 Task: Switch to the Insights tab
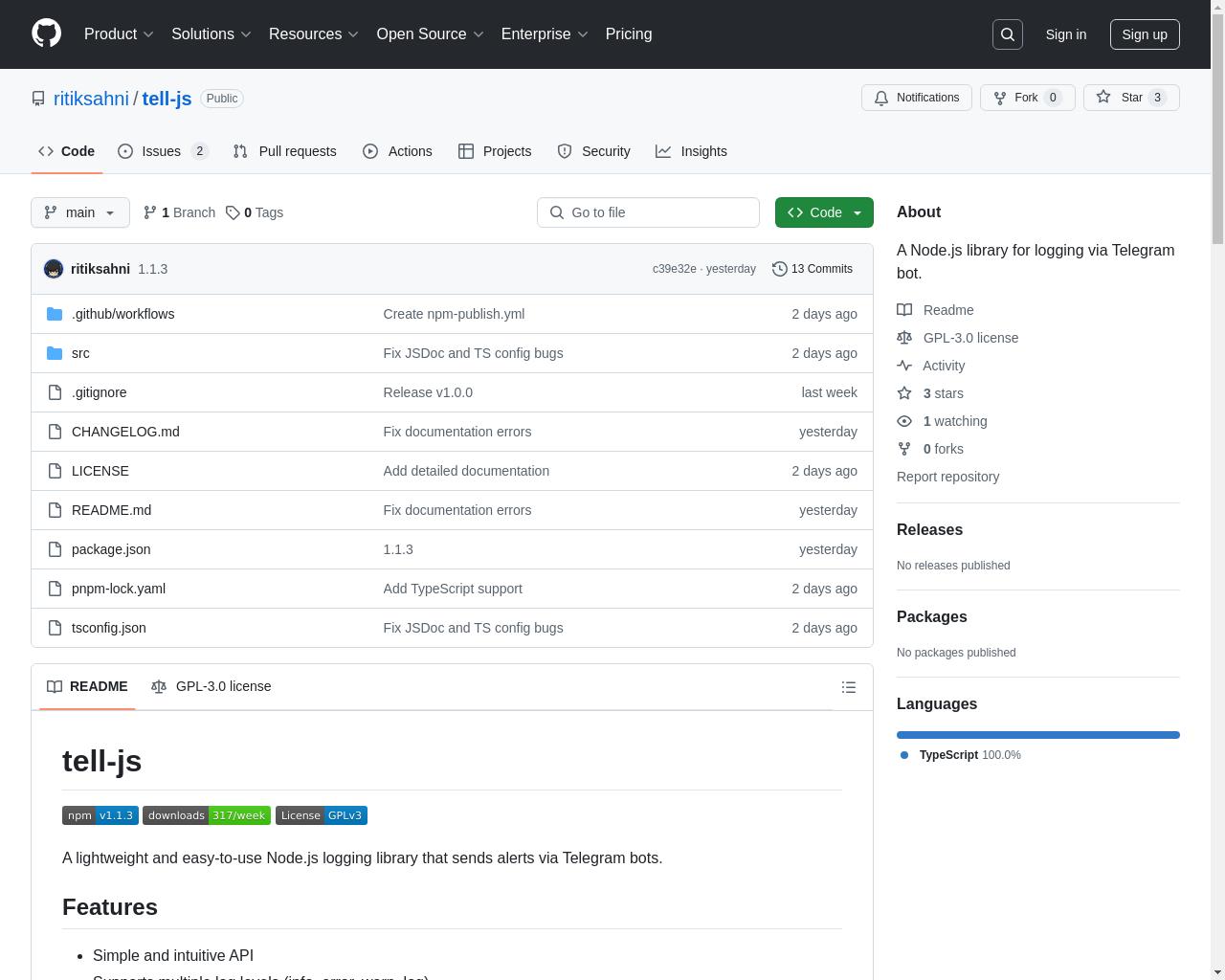(x=691, y=151)
